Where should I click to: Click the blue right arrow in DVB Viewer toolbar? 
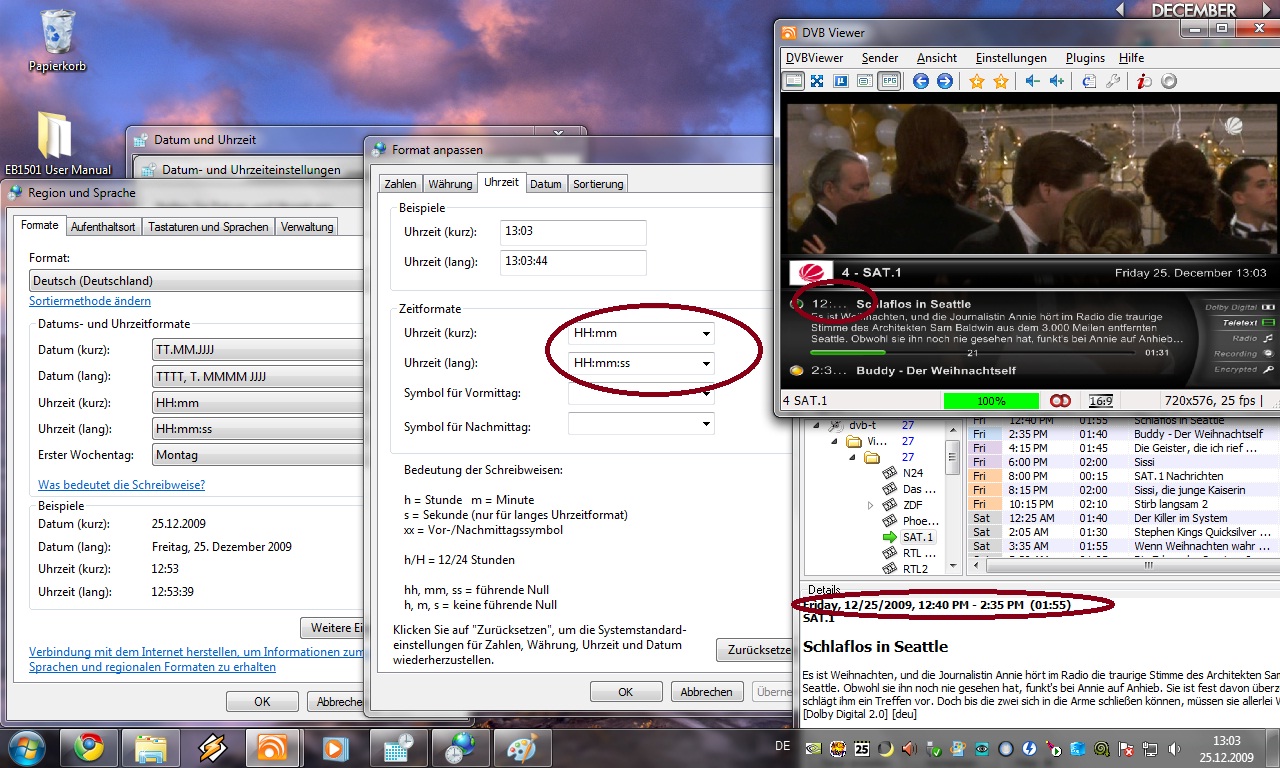(945, 81)
